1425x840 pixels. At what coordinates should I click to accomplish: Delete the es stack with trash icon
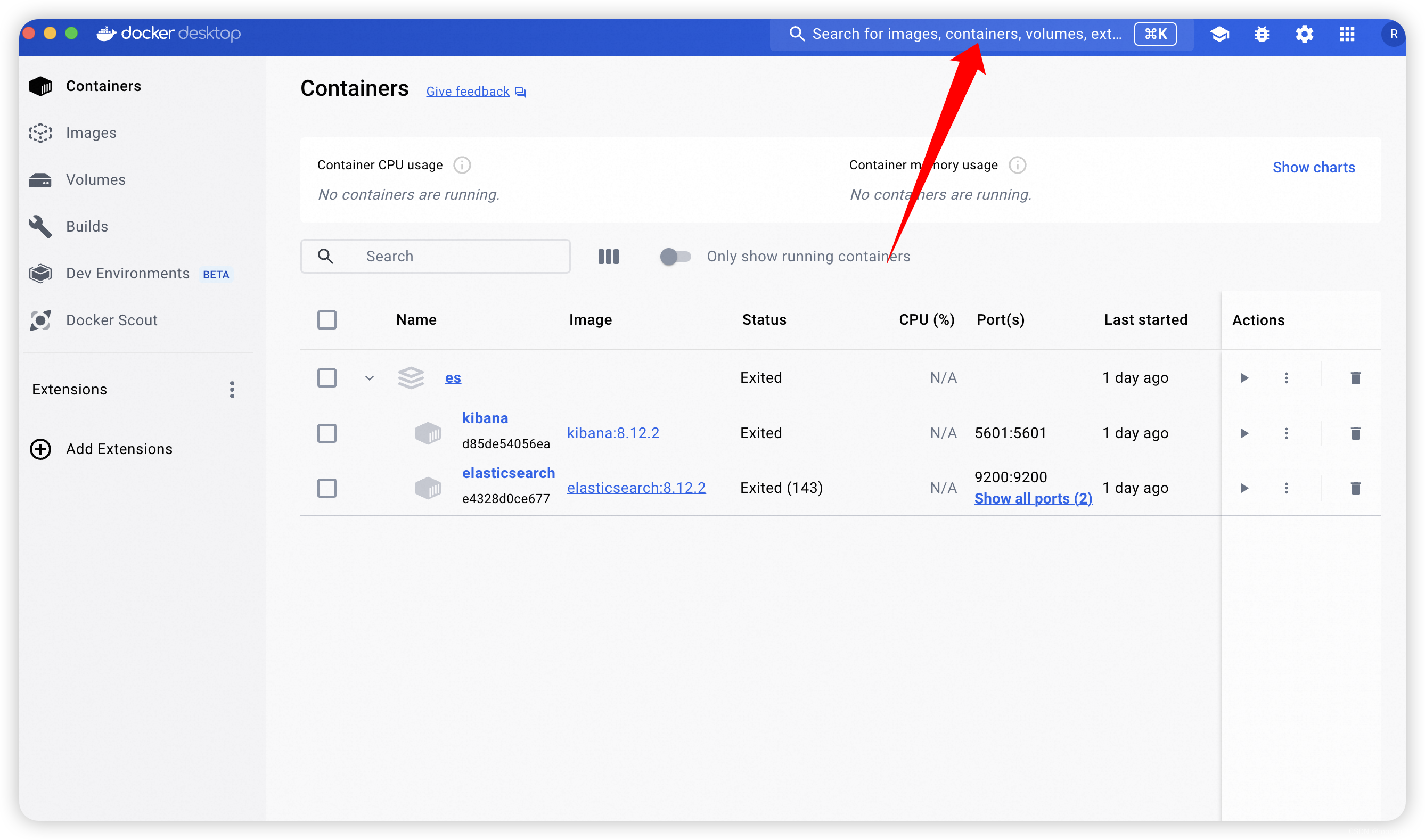click(x=1355, y=378)
